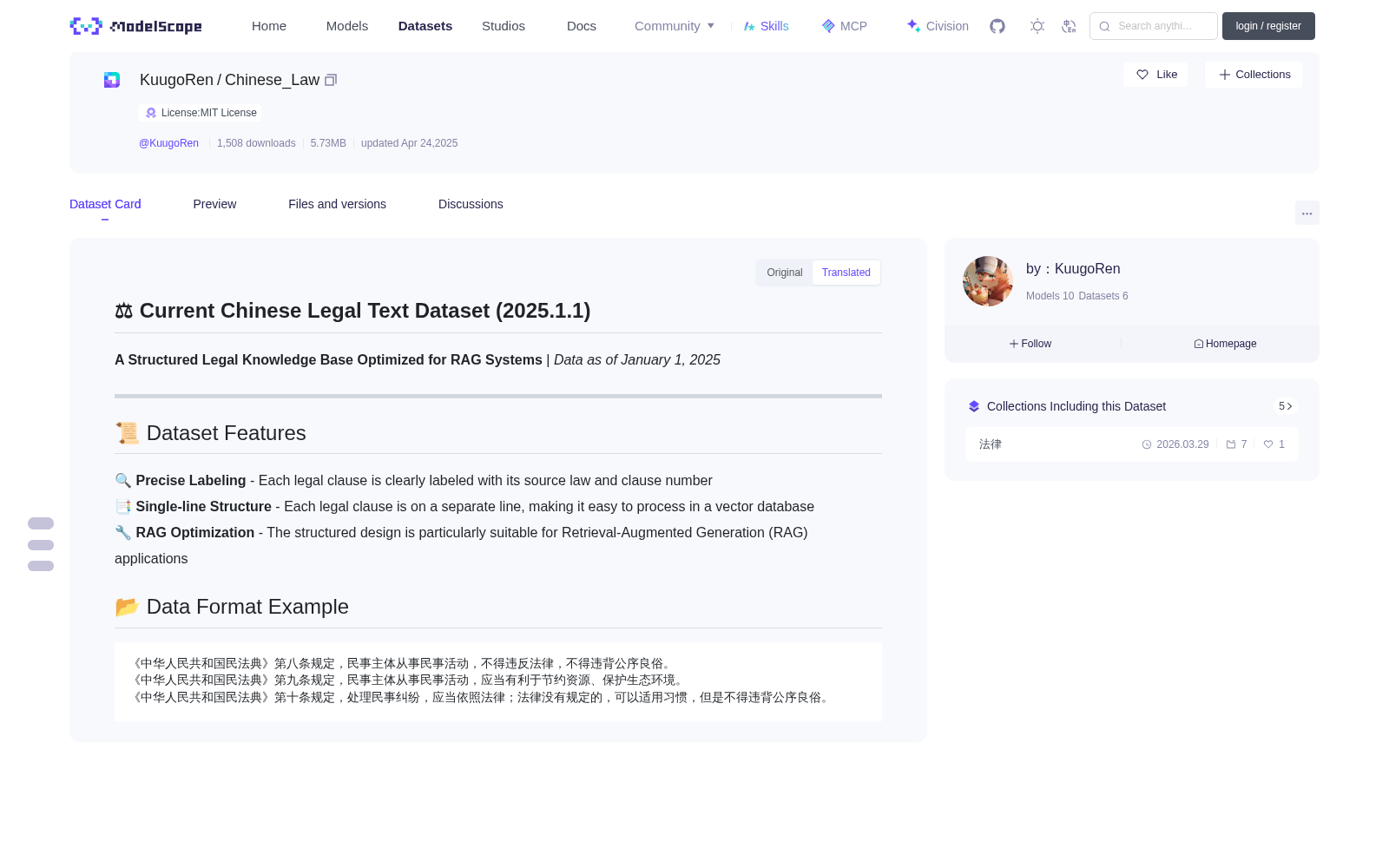Expand the collections count 5 chevron
This screenshot has width=1389, height=868.
click(x=1286, y=406)
